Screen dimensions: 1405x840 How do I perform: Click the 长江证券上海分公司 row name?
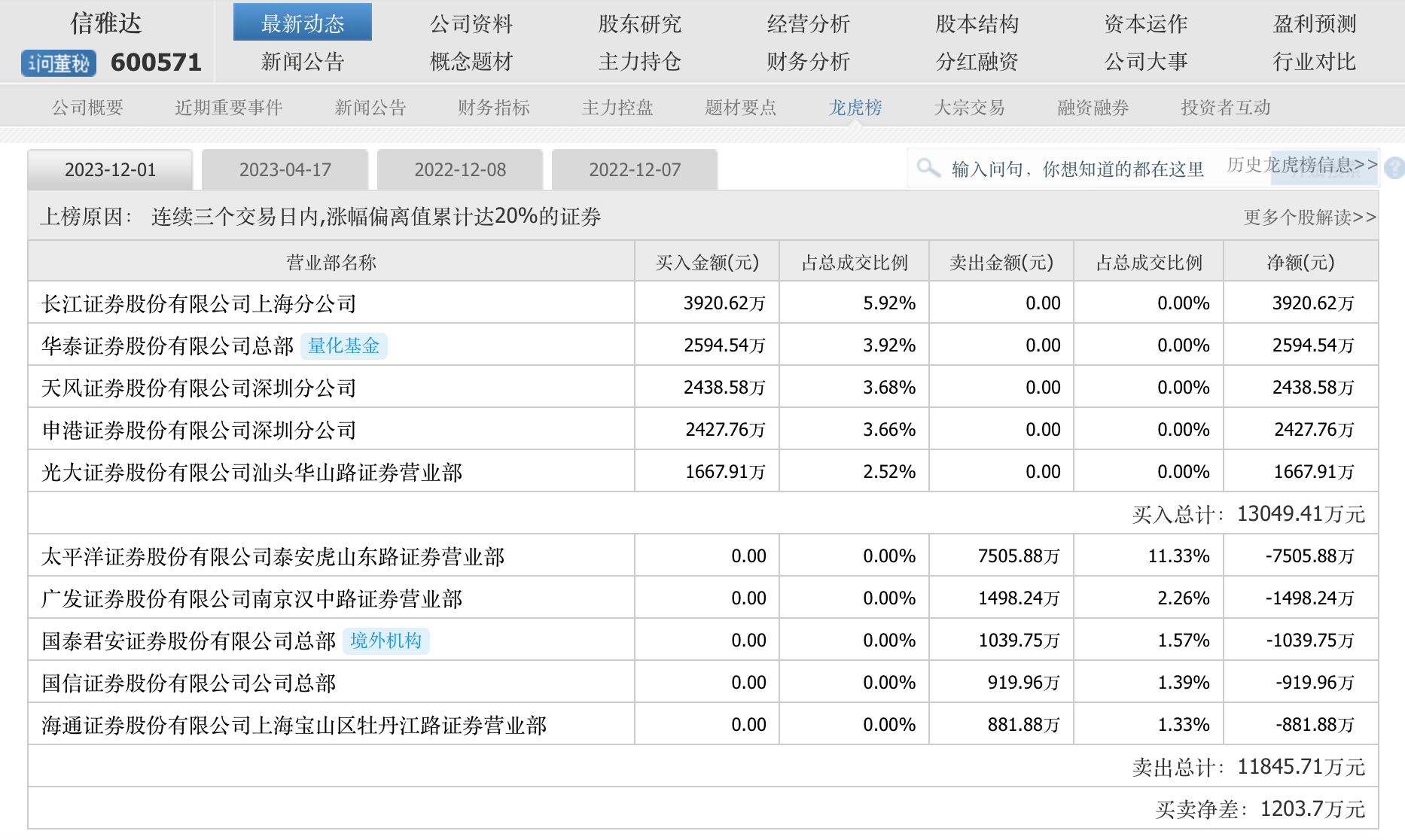[x=199, y=303]
